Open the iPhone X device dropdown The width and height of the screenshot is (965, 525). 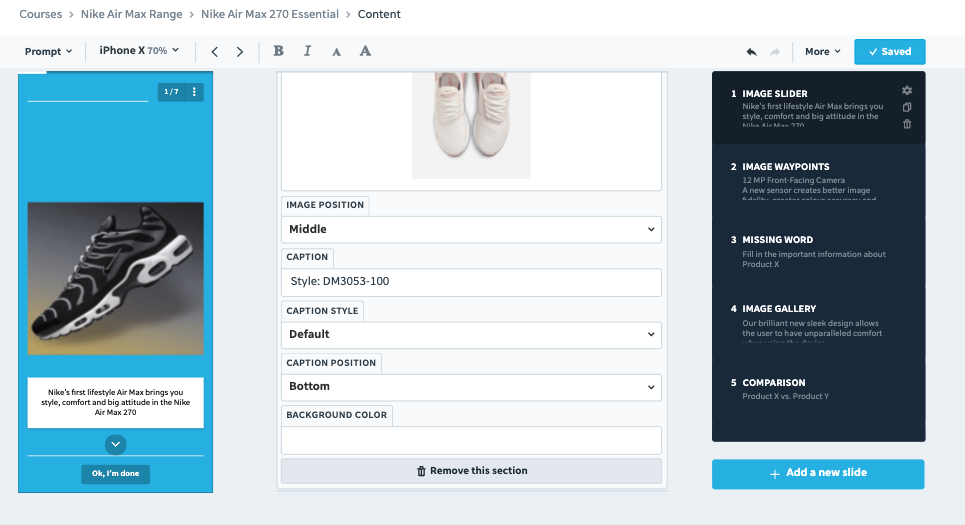(x=139, y=50)
